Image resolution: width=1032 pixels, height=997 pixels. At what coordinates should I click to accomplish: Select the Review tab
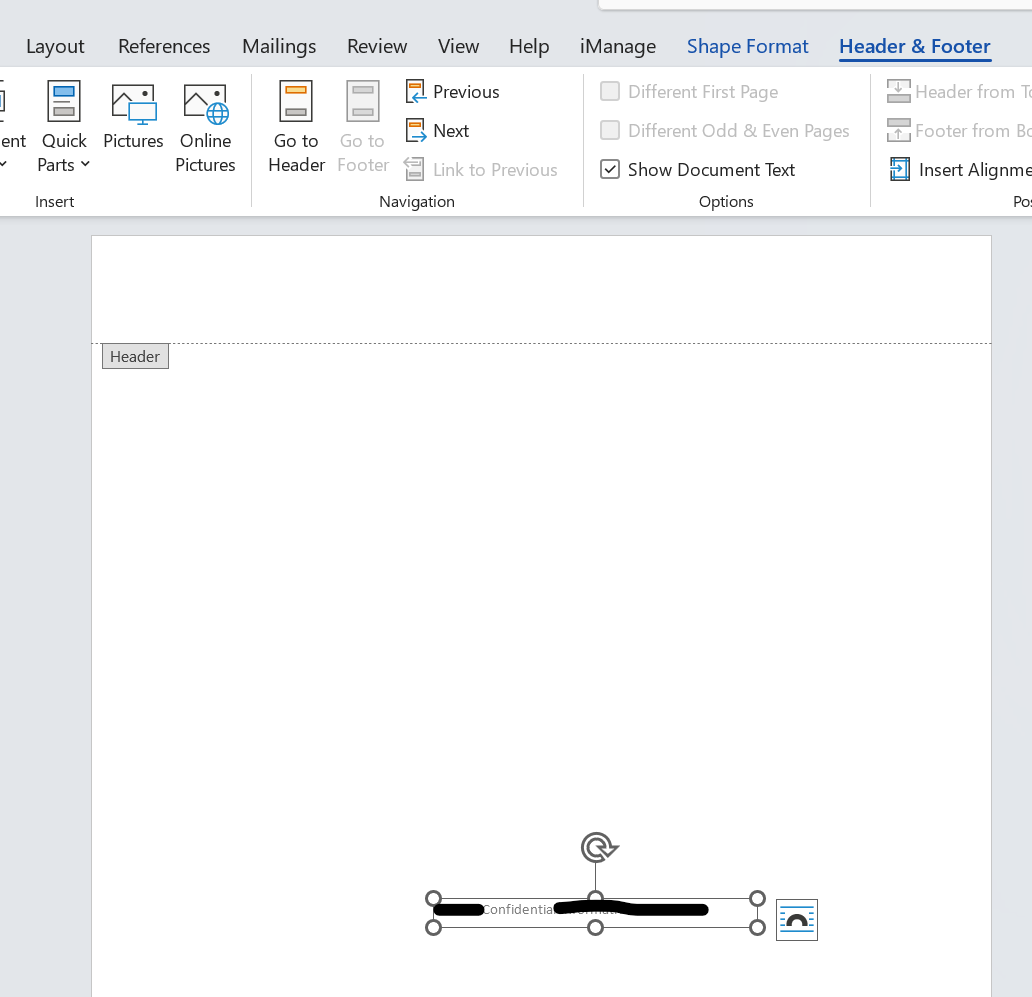377,46
